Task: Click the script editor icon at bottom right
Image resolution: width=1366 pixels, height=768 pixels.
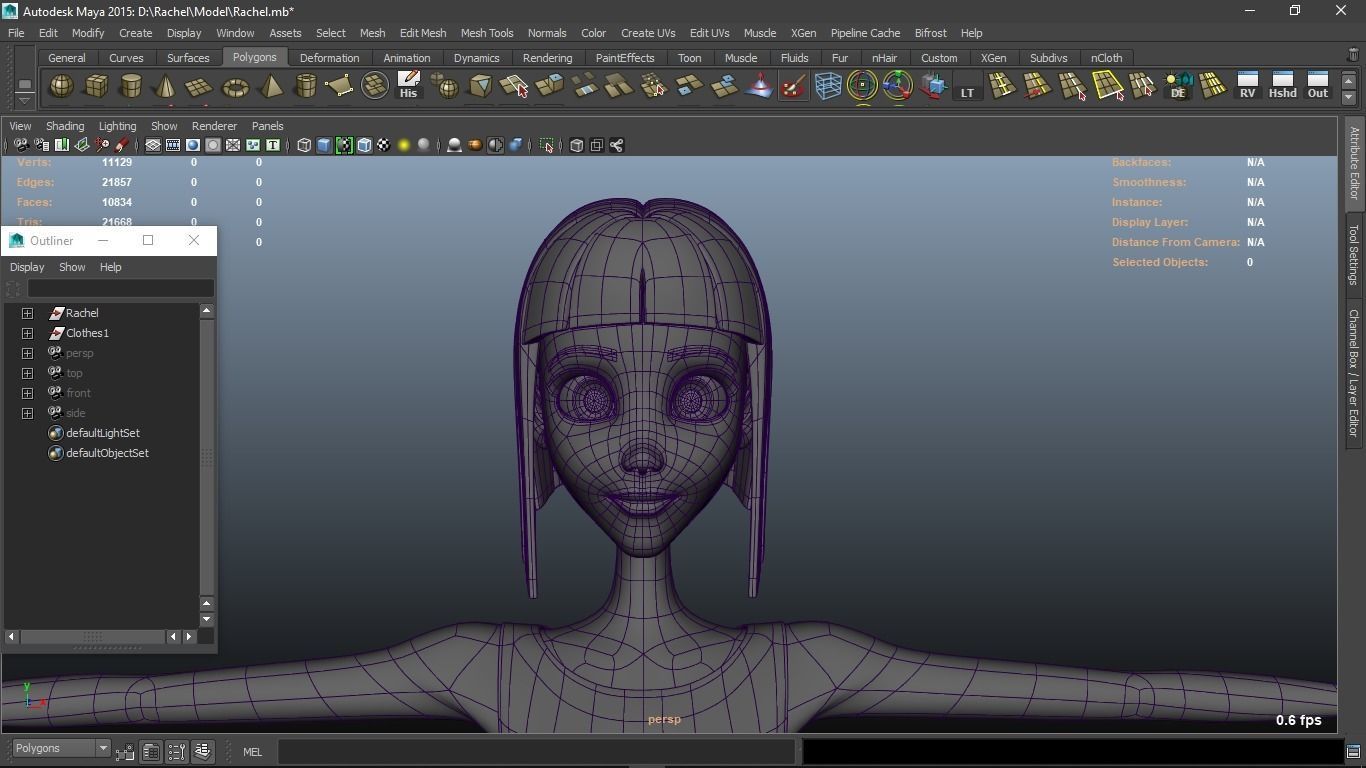Action: pyautogui.click(x=1353, y=752)
